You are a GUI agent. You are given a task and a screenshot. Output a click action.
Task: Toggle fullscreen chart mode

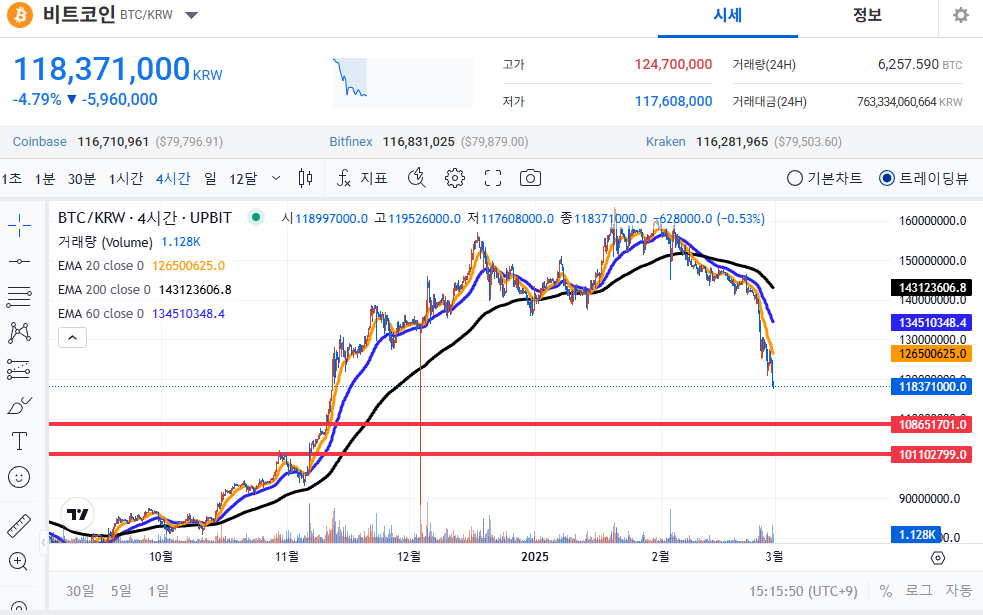click(x=493, y=178)
